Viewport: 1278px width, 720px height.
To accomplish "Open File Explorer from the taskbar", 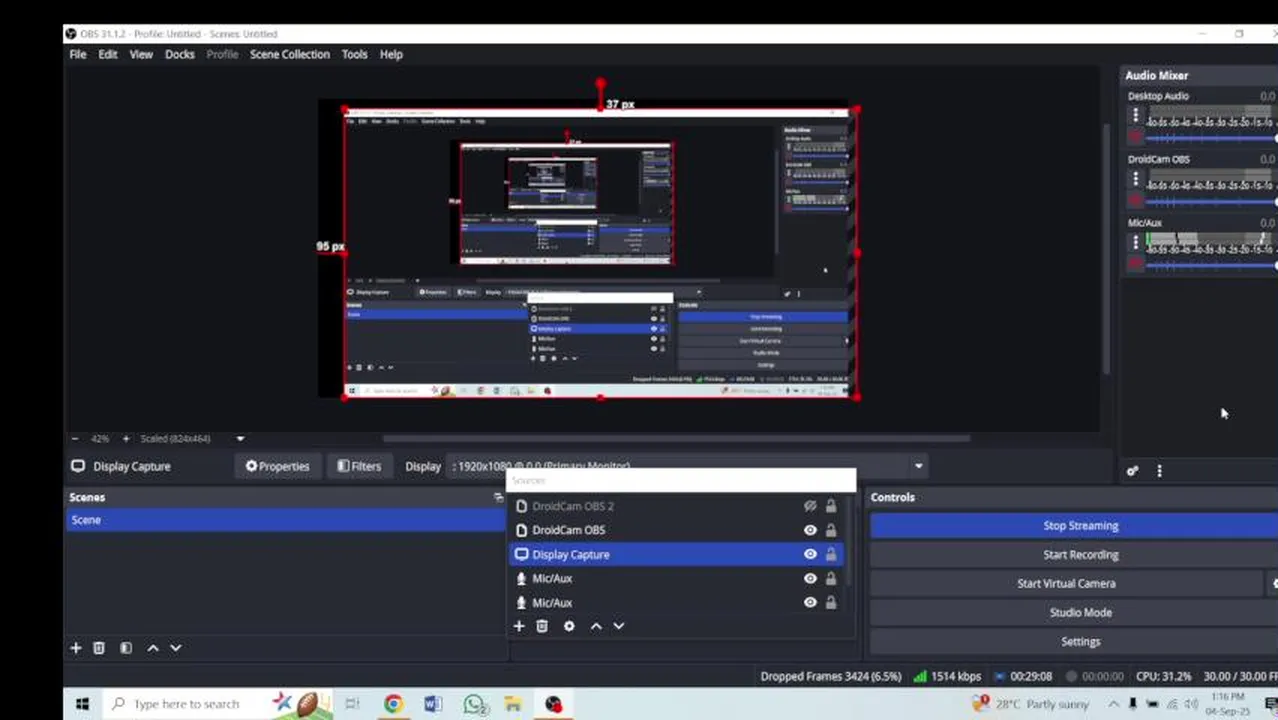I will point(513,704).
